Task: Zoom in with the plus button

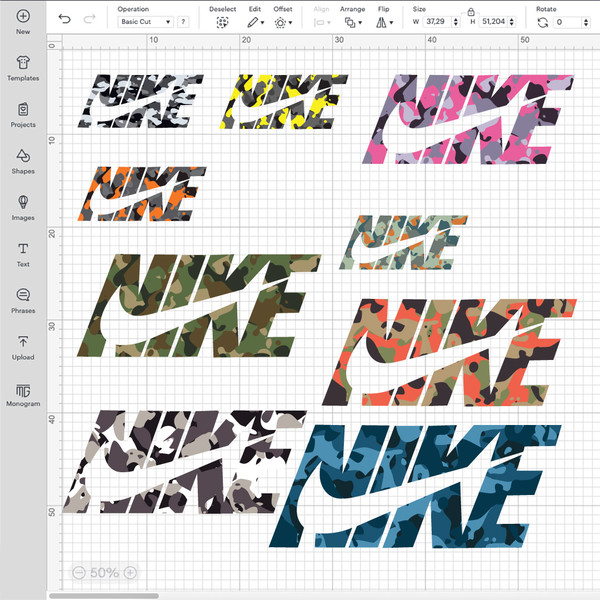Action: click(130, 572)
